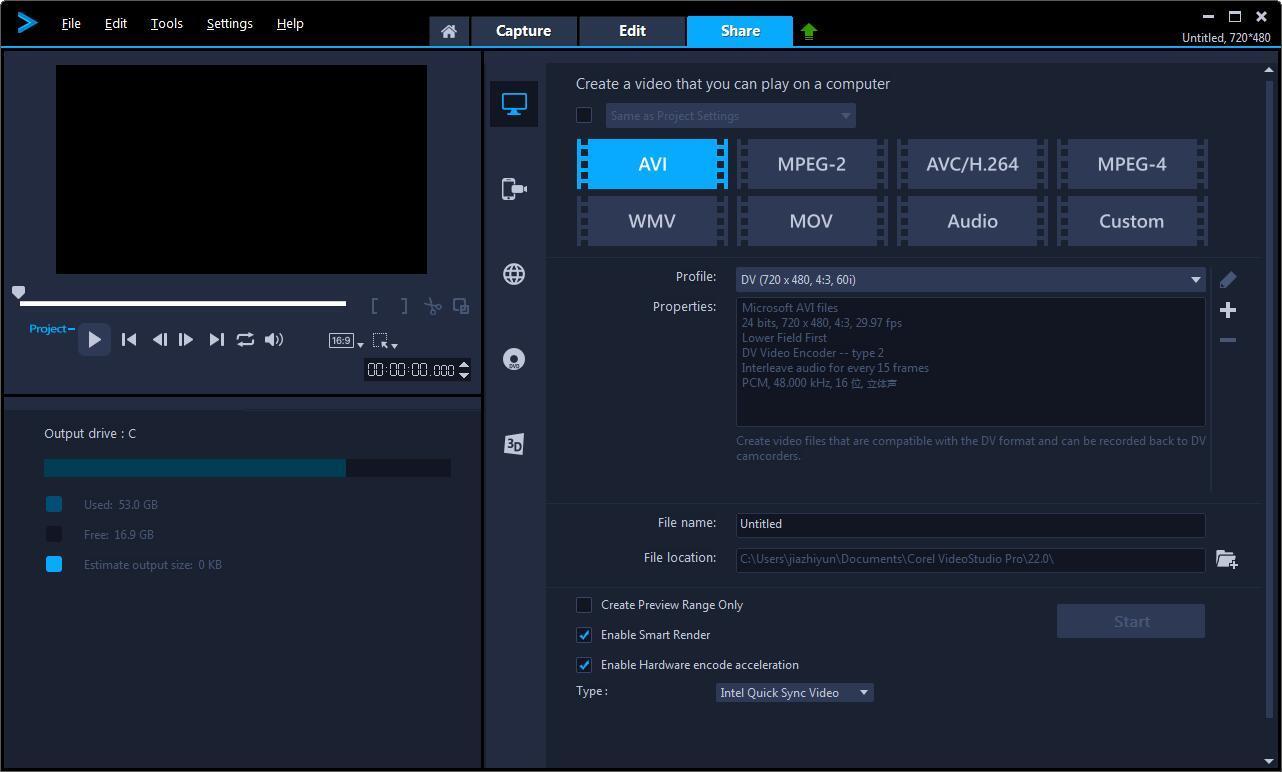
Task: Switch the preview to Project mode
Action: point(50,329)
